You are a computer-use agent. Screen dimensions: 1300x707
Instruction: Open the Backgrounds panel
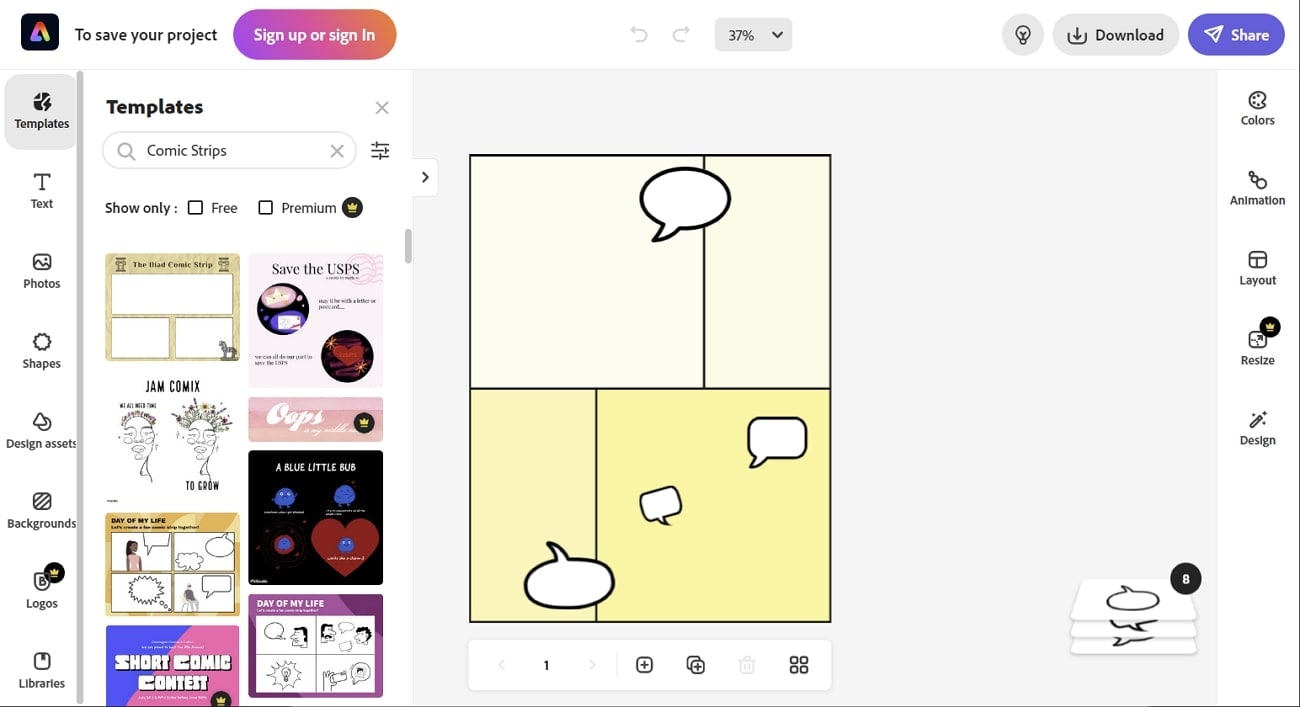pos(41,510)
